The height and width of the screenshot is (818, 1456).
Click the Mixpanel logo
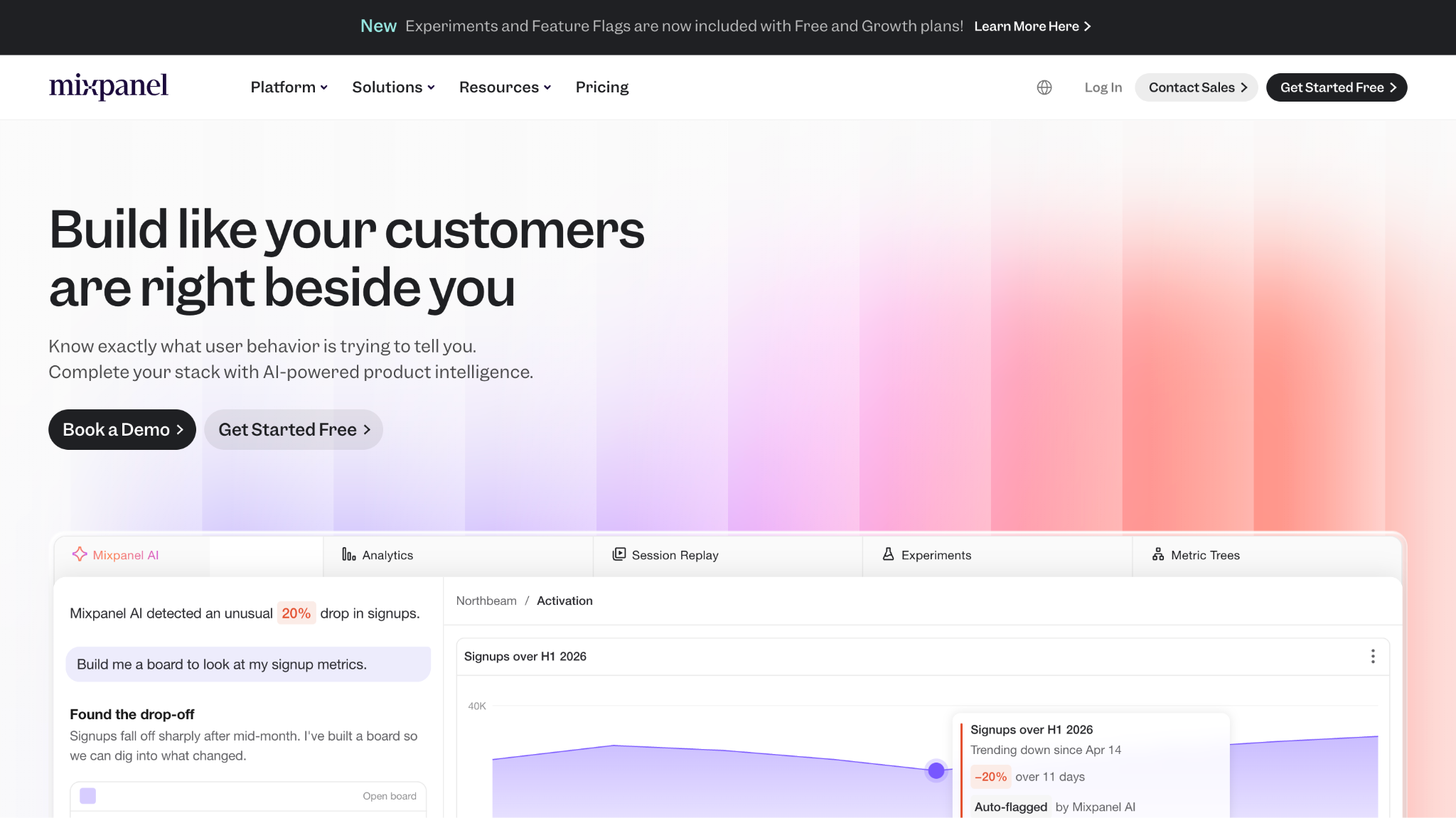(108, 87)
